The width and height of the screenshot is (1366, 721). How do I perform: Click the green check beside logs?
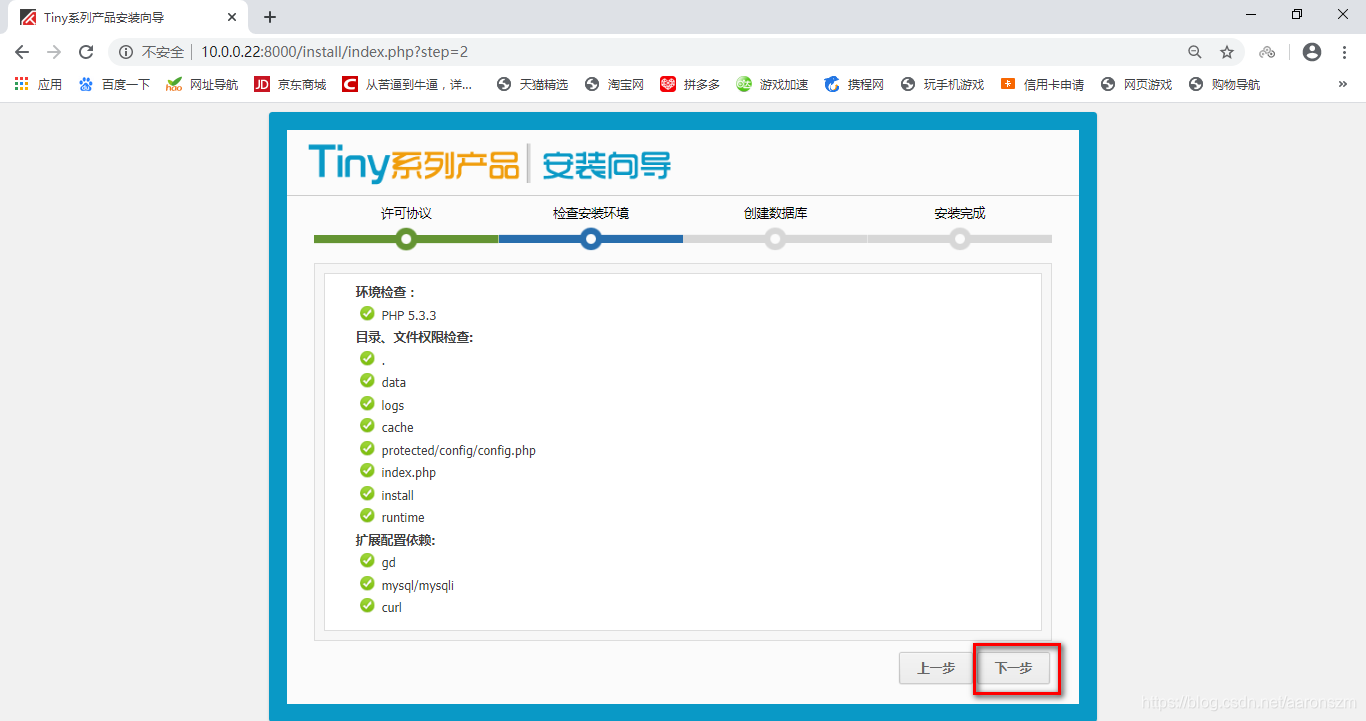pos(367,403)
